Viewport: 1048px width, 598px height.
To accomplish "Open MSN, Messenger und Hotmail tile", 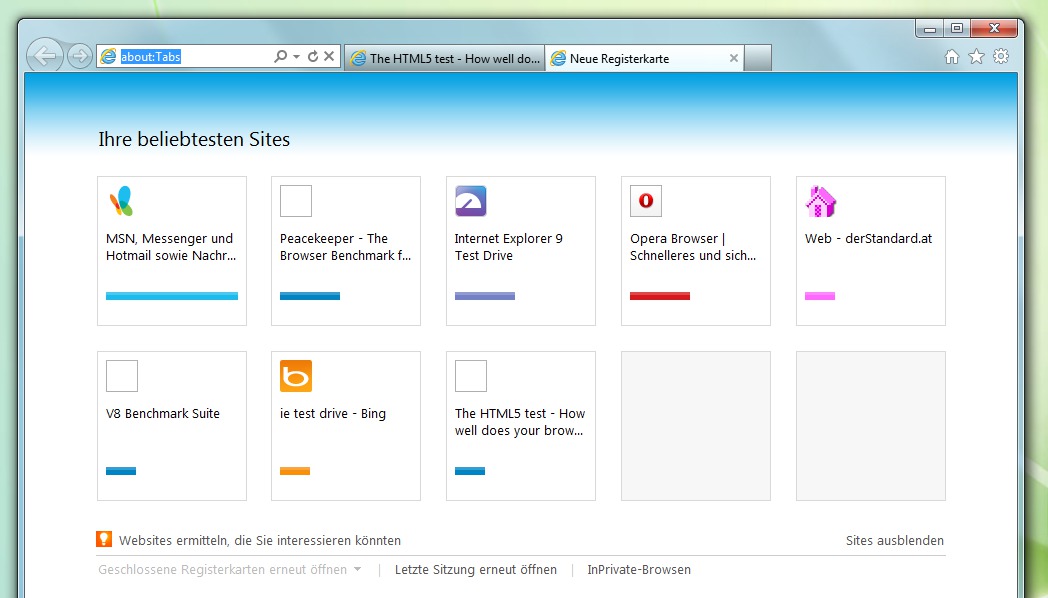I will 172,251.
